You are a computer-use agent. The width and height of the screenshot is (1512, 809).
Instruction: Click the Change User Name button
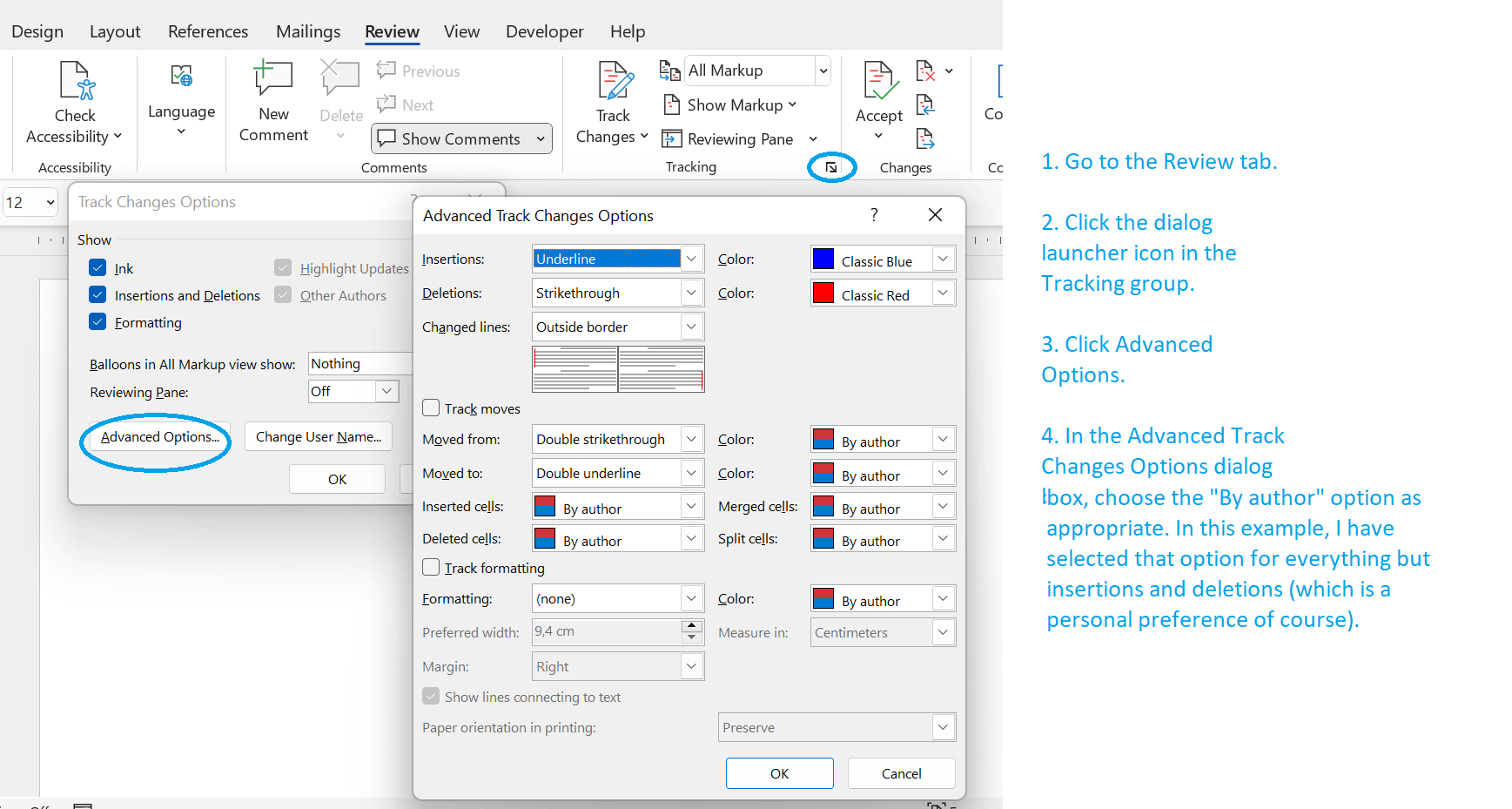(x=318, y=436)
